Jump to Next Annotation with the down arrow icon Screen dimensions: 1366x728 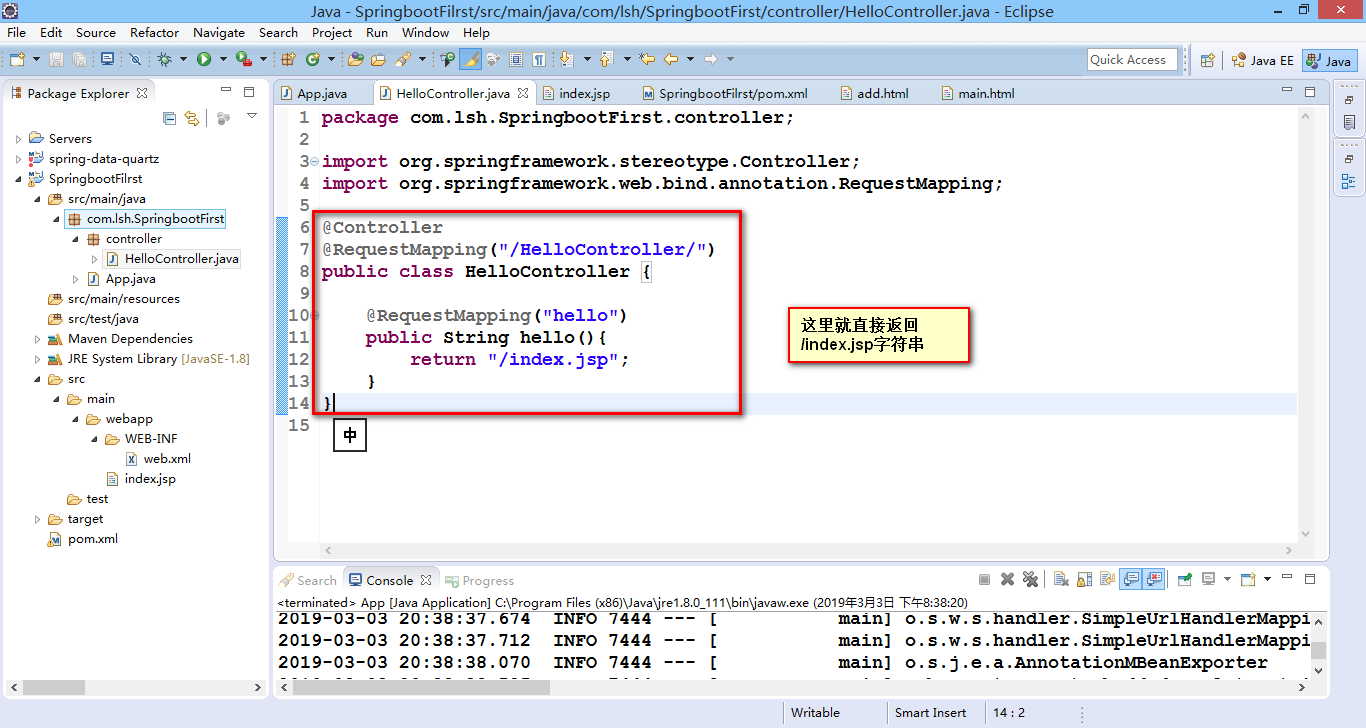565,60
